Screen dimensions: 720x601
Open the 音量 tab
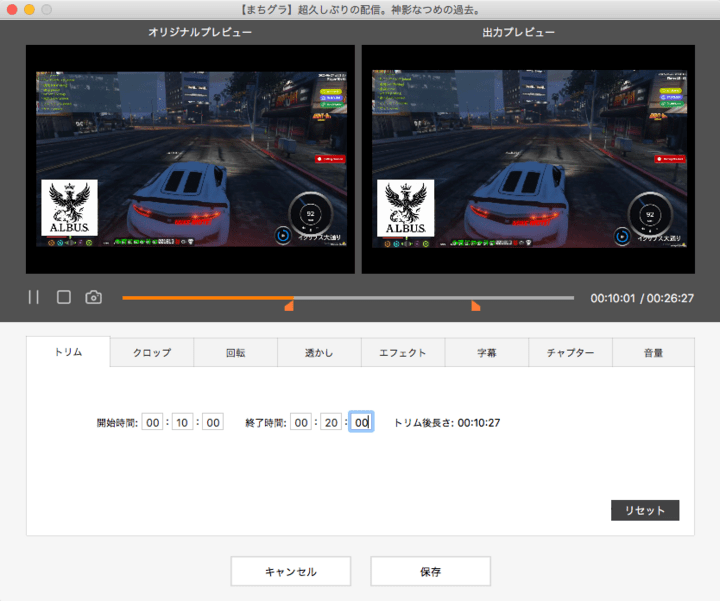653,353
